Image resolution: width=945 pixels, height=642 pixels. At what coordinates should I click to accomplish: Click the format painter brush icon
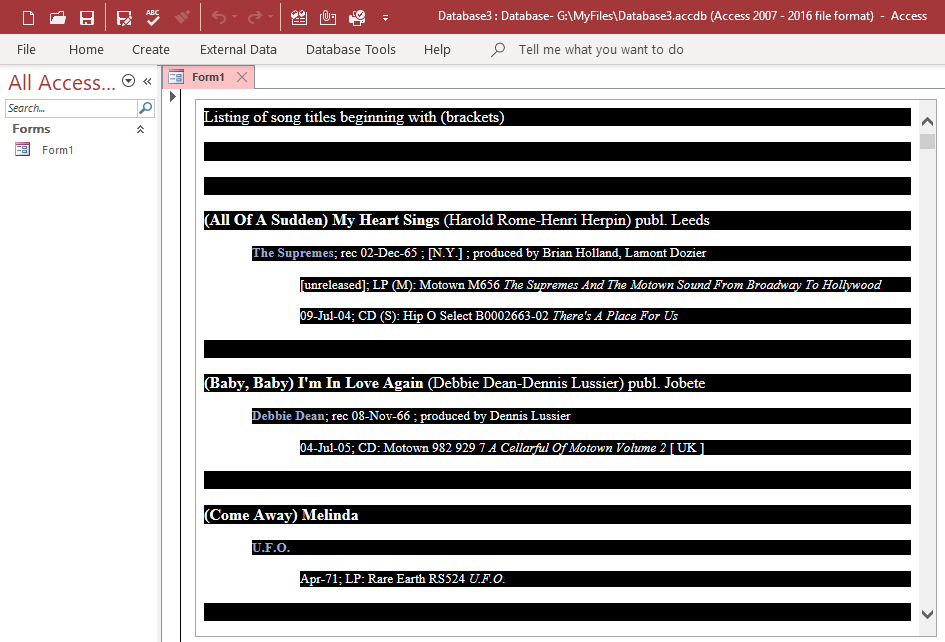click(x=183, y=17)
